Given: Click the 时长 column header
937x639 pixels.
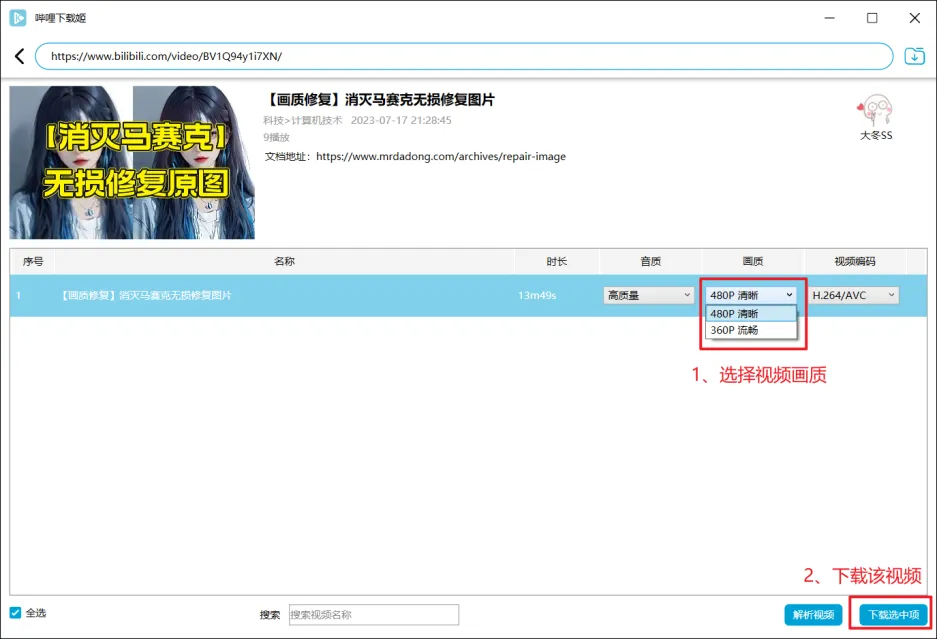Looking at the screenshot, I should click(x=557, y=261).
